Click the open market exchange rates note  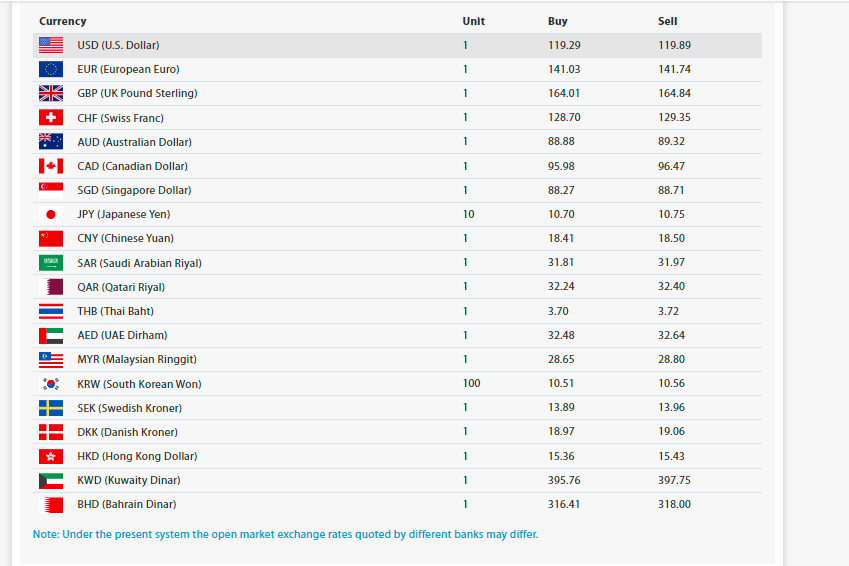tap(285, 535)
